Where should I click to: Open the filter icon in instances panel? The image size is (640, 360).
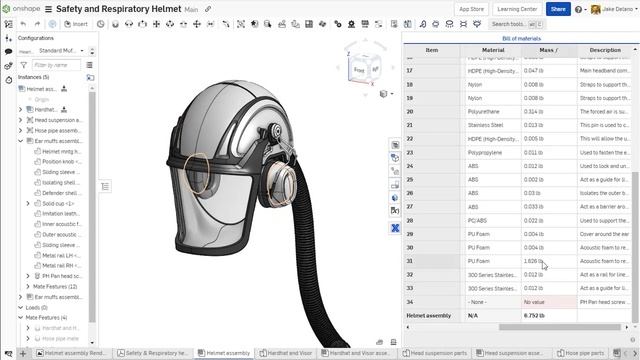(23, 65)
